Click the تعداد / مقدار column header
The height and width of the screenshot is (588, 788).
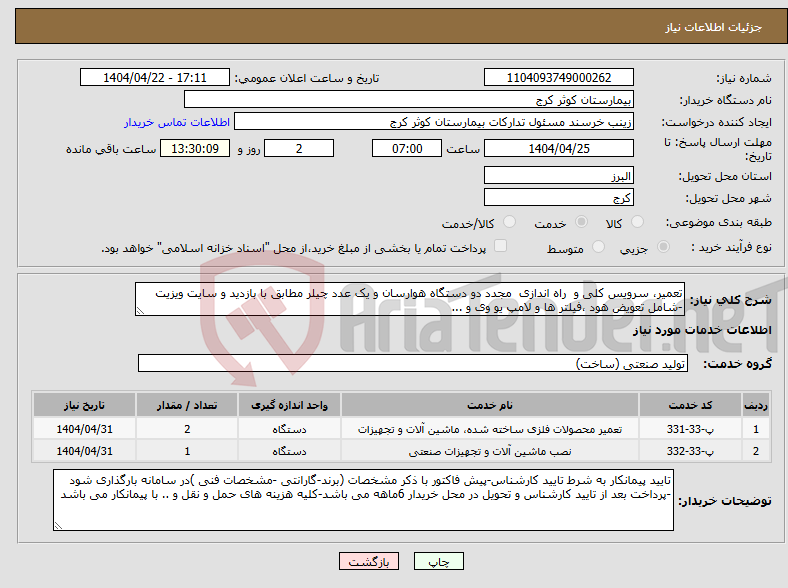coord(187,405)
